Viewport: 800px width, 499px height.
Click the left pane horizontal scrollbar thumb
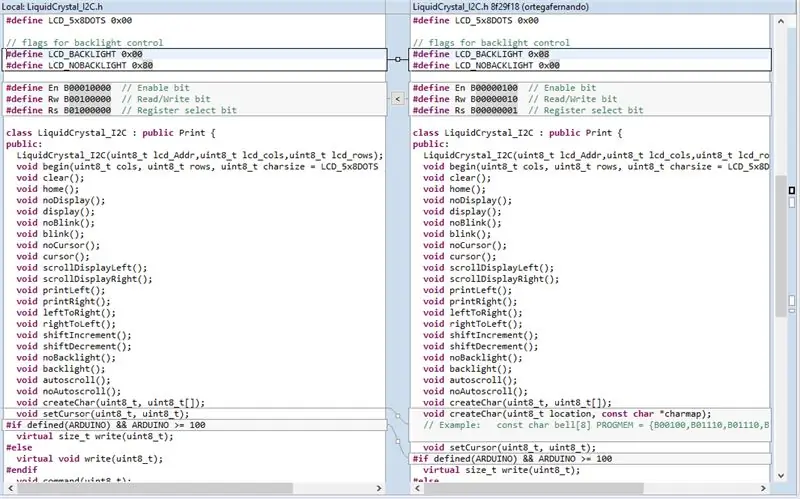(155, 488)
